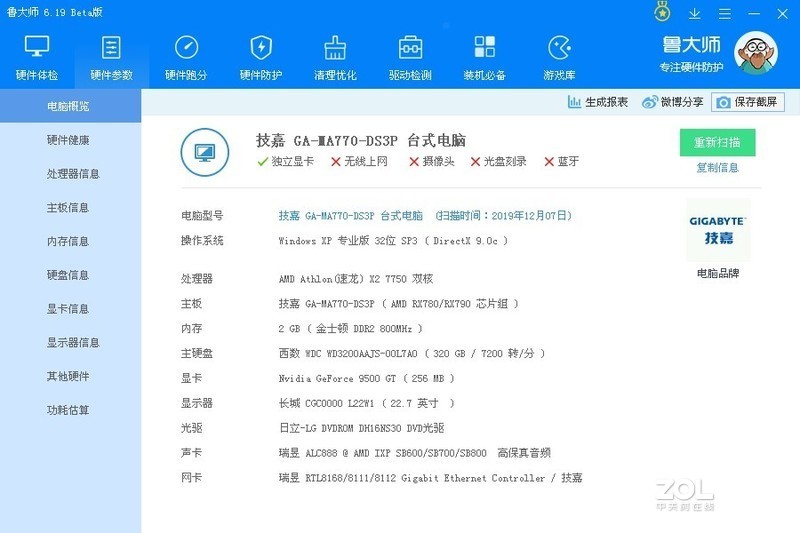800x533 pixels.
Task: Open 处理器信息 in the sidebar
Action: point(73,173)
